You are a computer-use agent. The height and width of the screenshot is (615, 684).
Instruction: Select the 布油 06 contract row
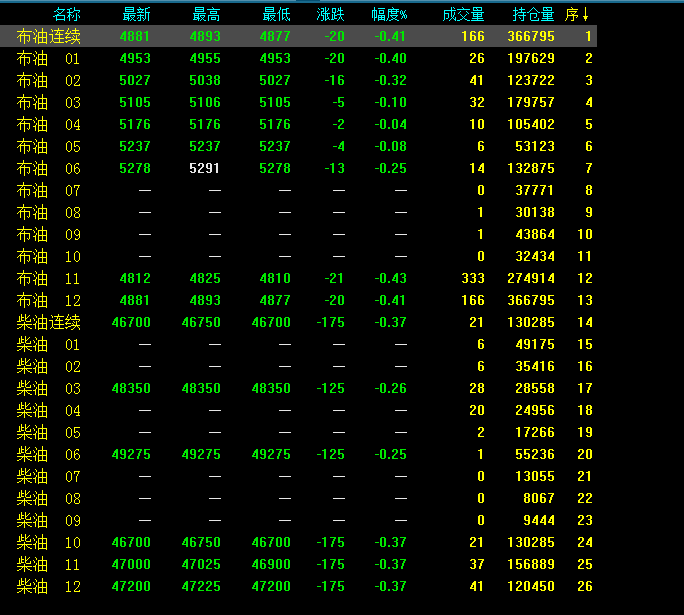click(x=49, y=169)
